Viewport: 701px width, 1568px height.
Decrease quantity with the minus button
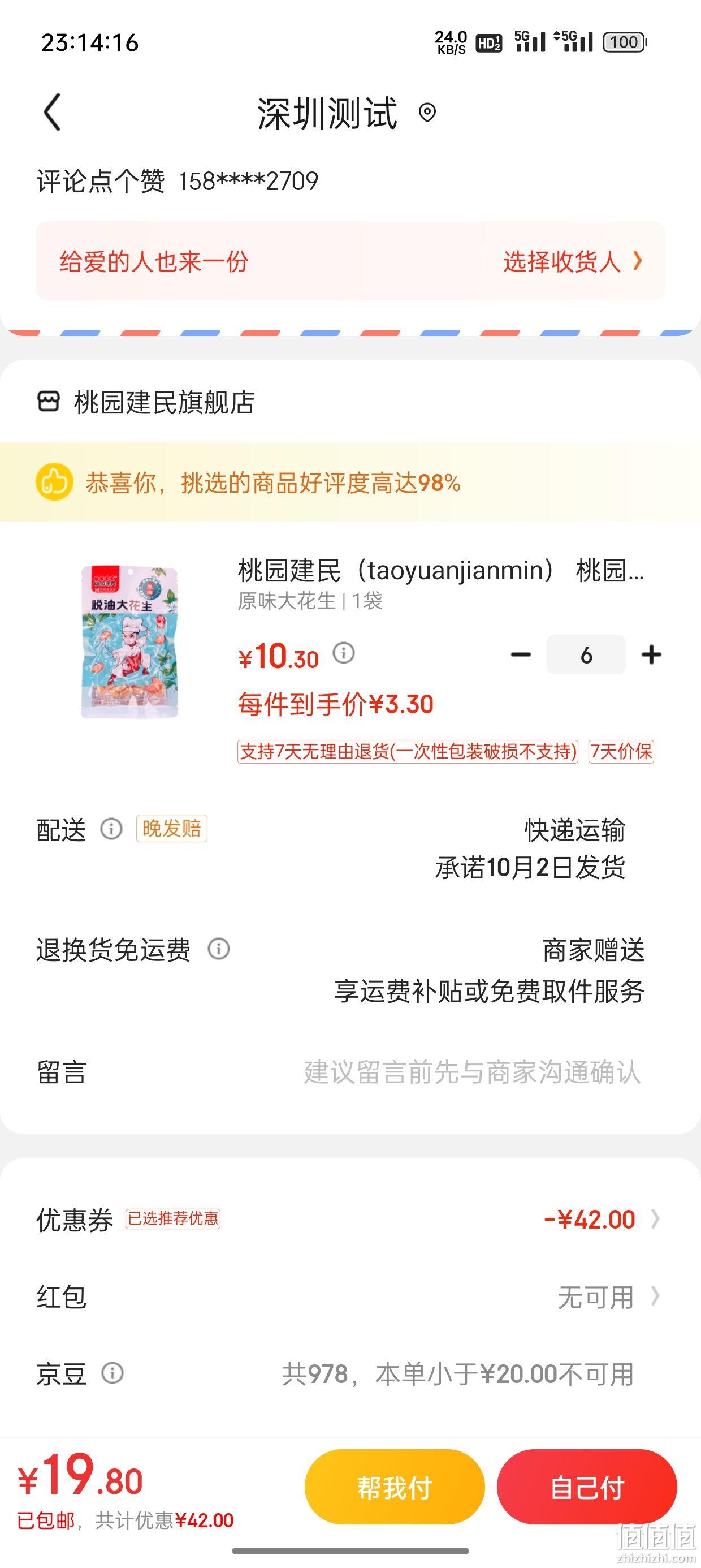(x=521, y=655)
